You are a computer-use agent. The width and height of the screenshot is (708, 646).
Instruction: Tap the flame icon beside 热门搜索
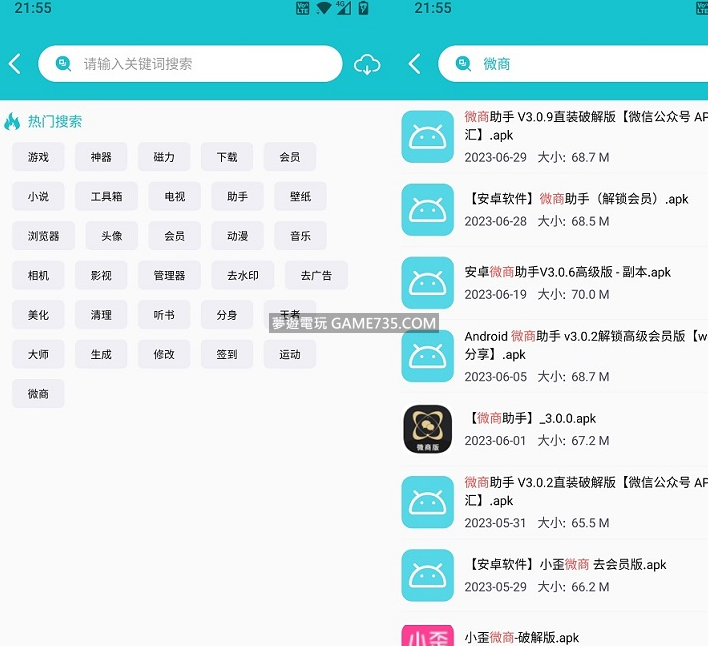point(12,122)
